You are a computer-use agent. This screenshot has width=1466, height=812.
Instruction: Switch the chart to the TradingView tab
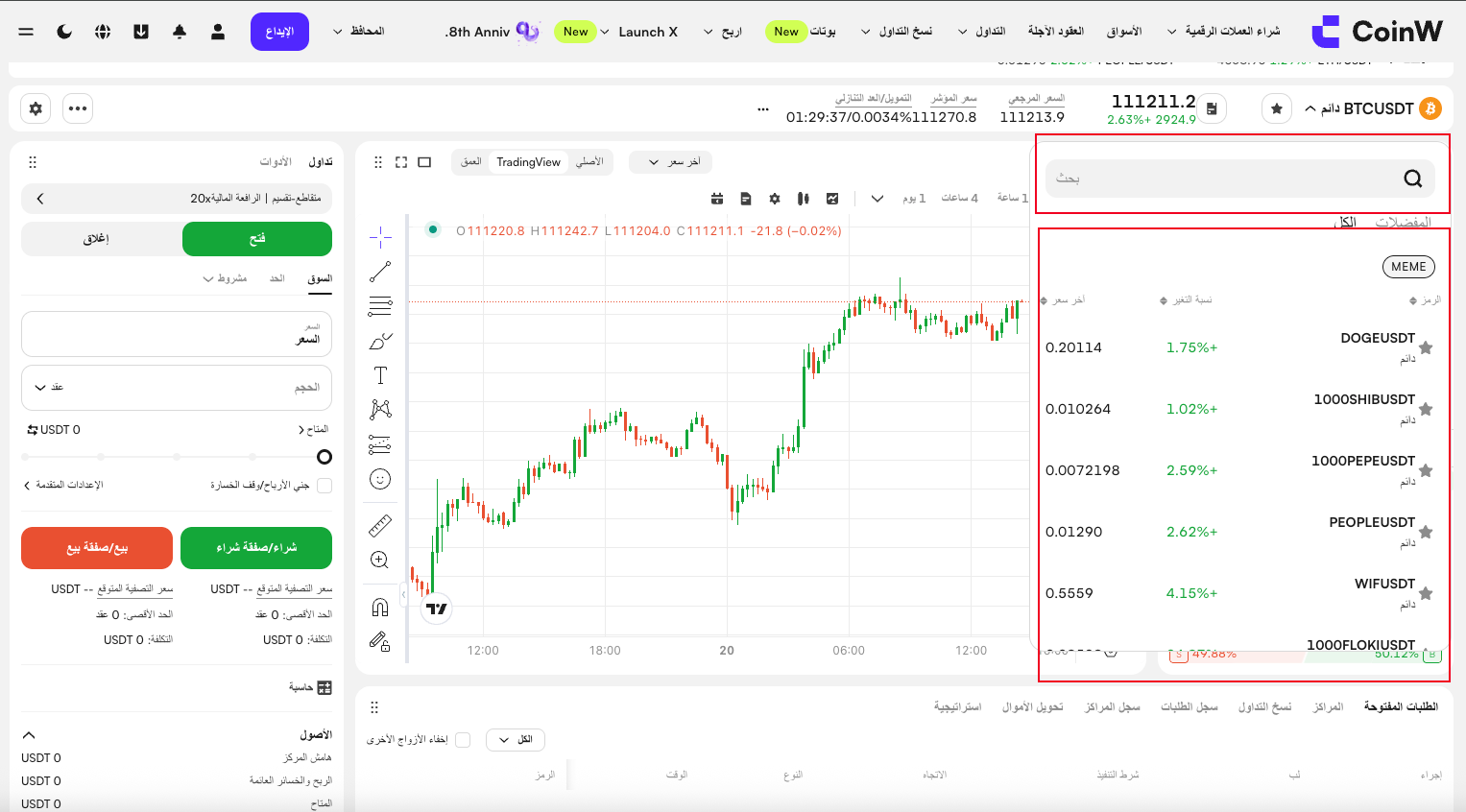pos(528,162)
